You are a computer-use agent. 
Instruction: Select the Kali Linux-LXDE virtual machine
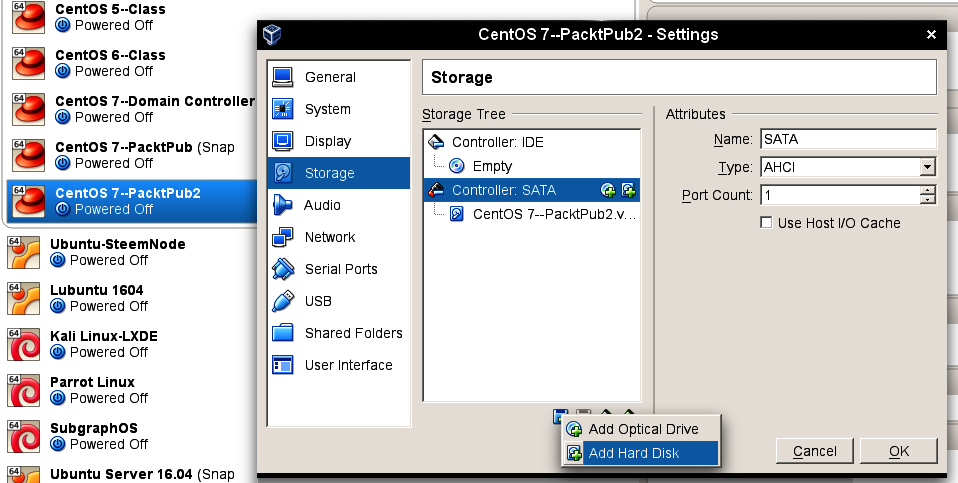[104, 336]
